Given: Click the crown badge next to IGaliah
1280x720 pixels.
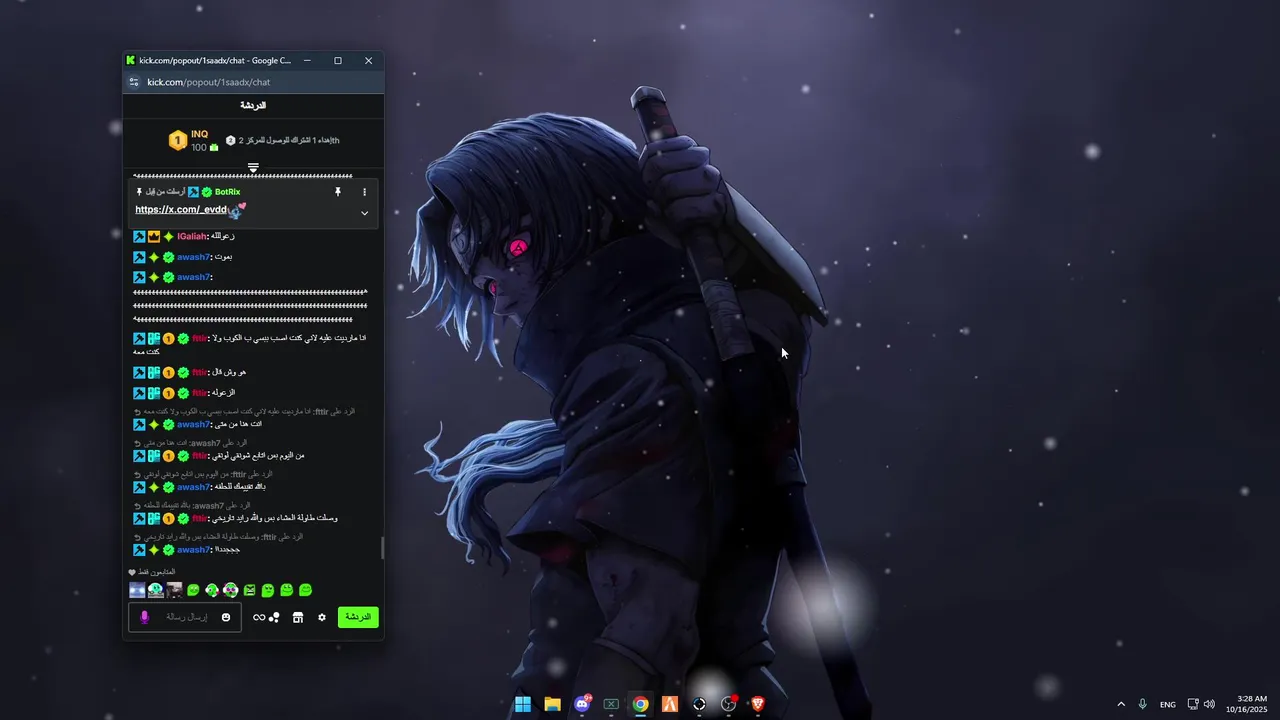Looking at the screenshot, I should tap(154, 236).
